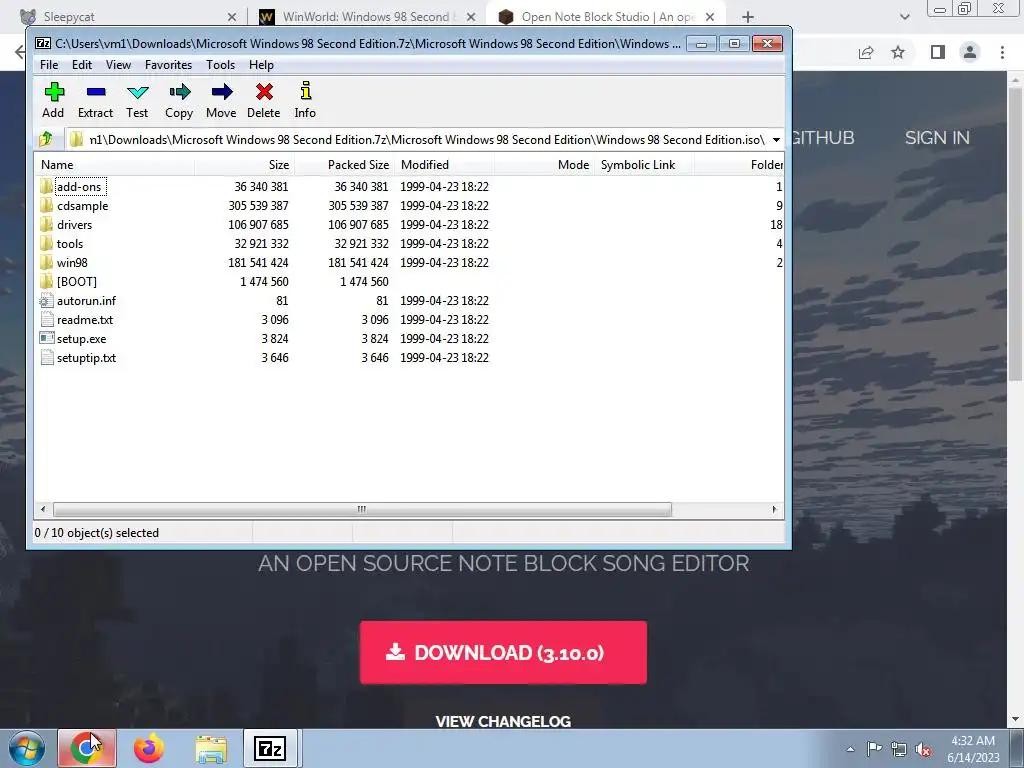Open Windows Explorer from the taskbar

point(211,748)
